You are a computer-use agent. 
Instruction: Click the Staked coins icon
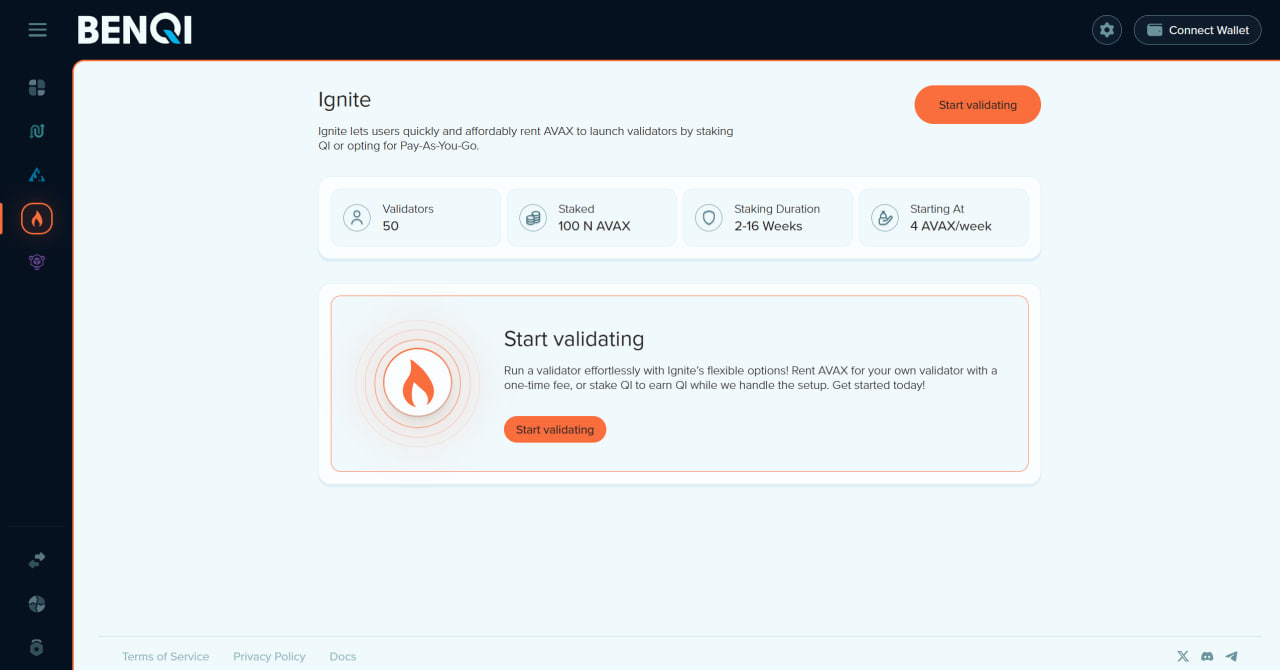coord(533,218)
